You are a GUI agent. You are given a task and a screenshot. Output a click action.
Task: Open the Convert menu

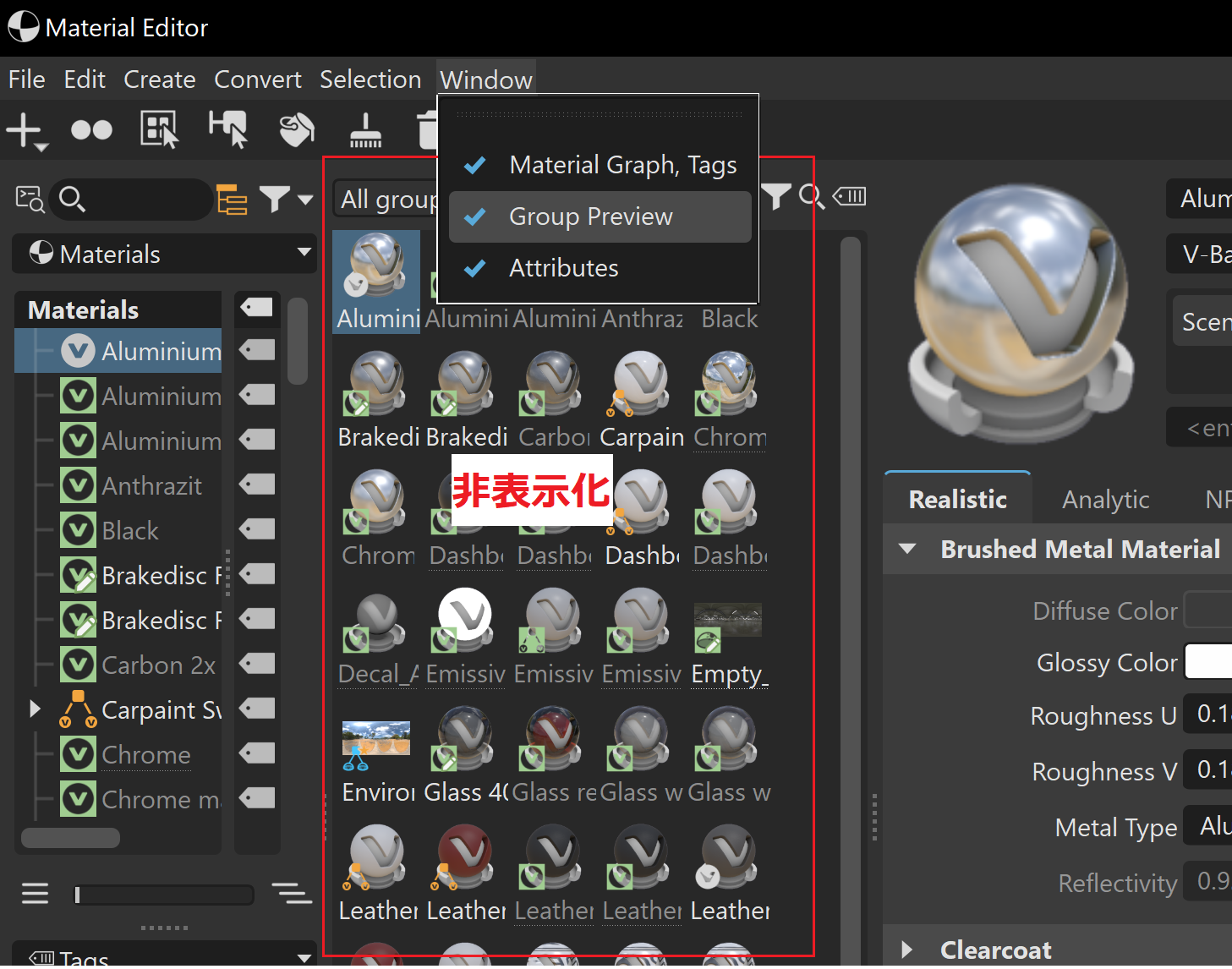click(258, 79)
